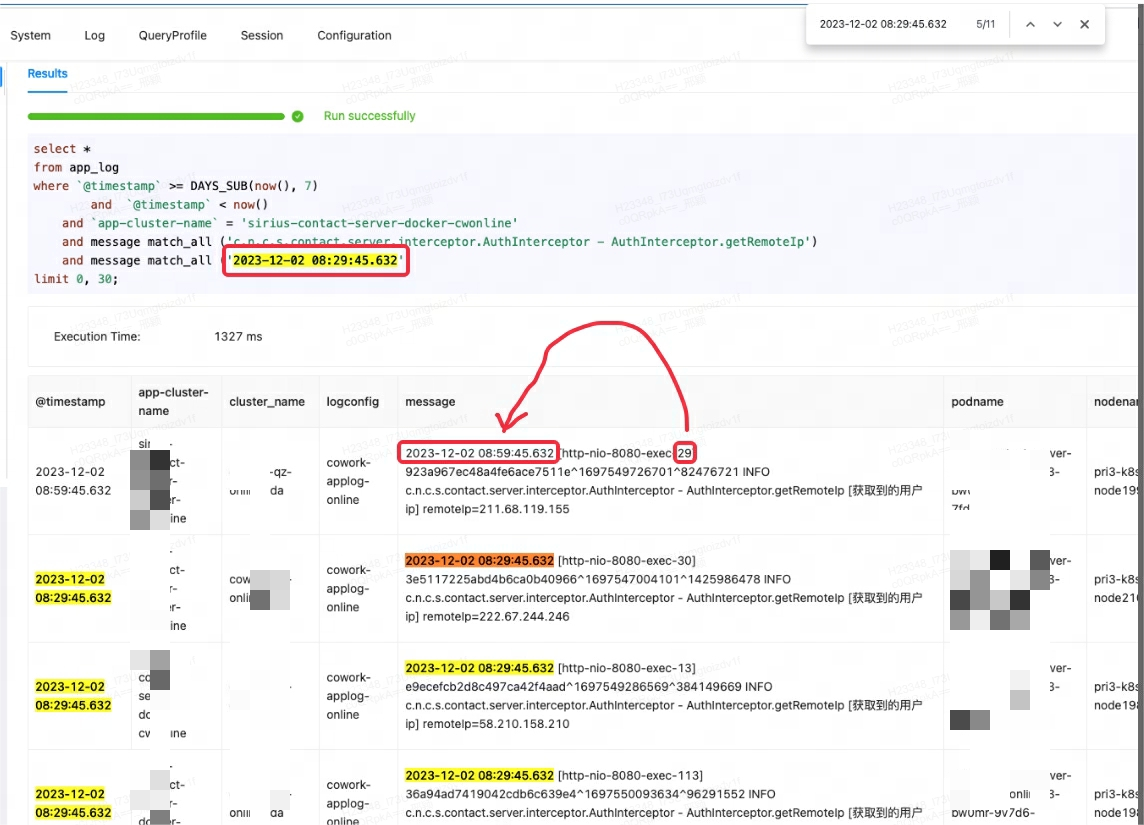1144x825 pixels.
Task: Click the highlighted timestamp in the SQL query
Action: [x=317, y=261]
